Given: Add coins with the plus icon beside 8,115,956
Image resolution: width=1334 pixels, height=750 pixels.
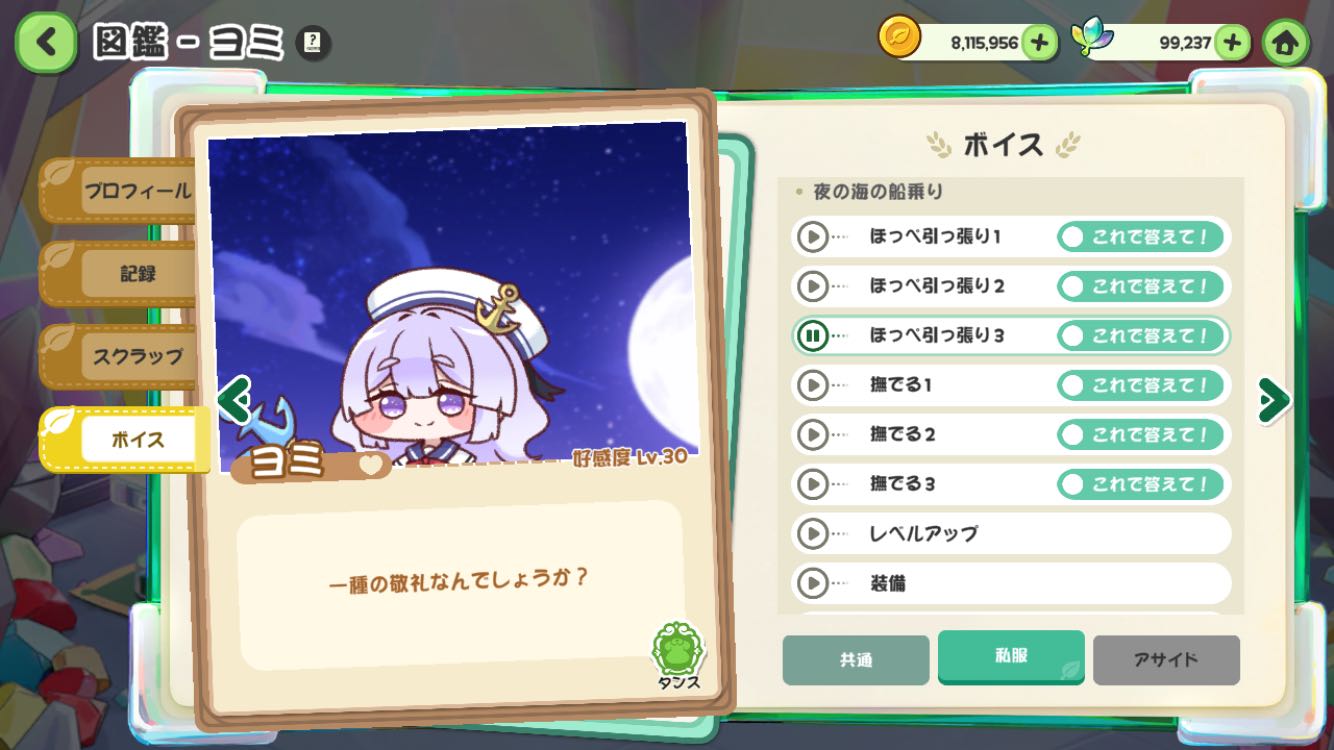Looking at the screenshot, I should (1039, 42).
